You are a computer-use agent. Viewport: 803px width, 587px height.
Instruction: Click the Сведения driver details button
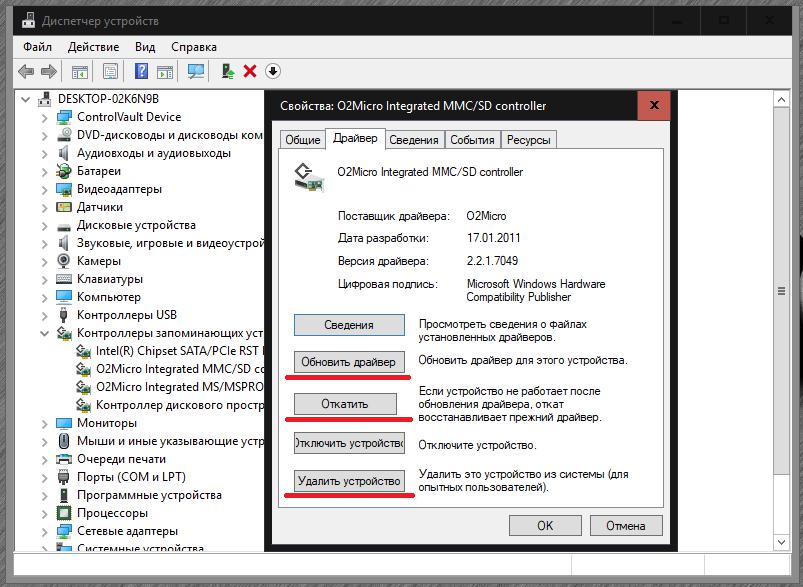point(349,325)
